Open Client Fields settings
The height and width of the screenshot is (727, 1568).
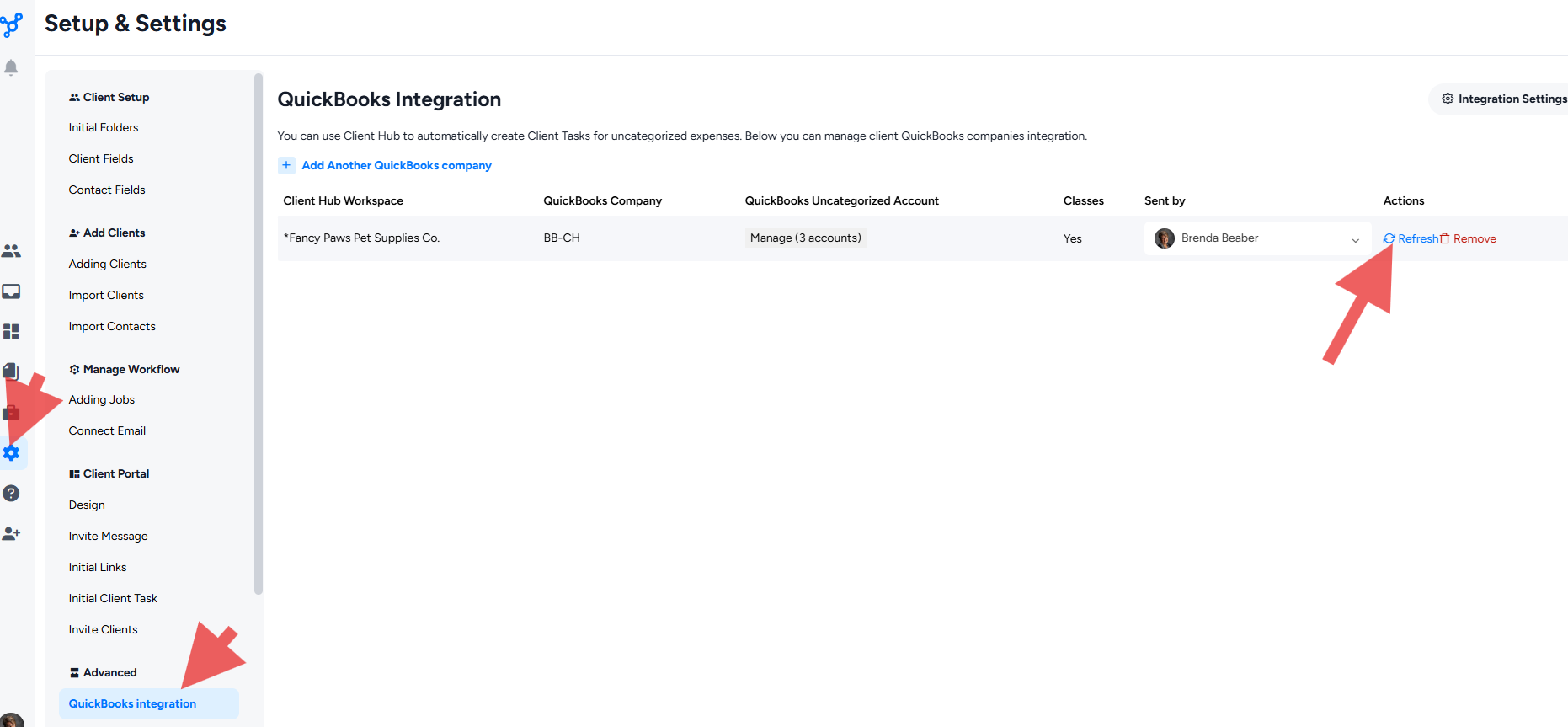(x=101, y=158)
